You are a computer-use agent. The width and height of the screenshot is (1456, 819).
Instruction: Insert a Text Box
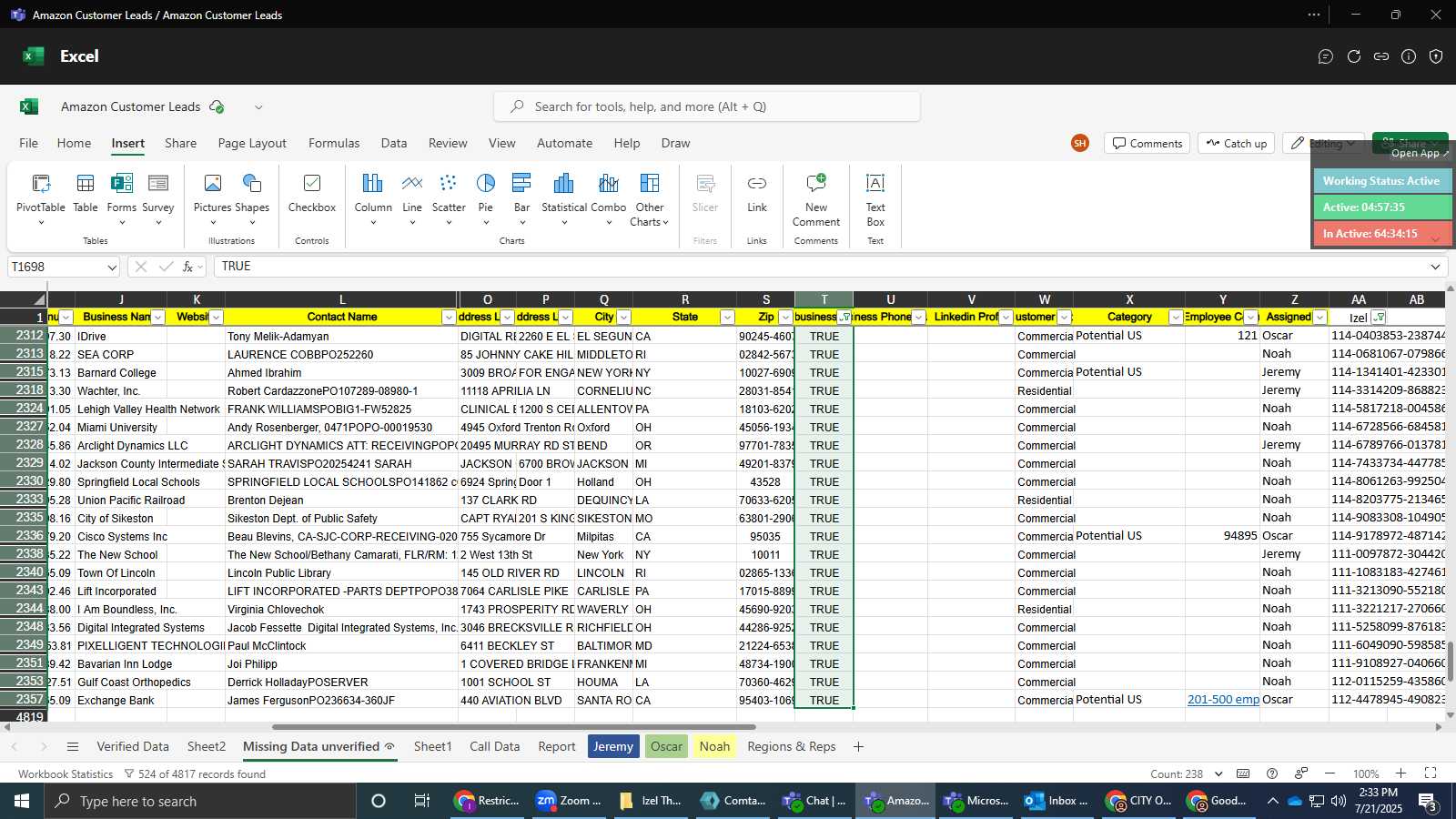tap(875, 200)
